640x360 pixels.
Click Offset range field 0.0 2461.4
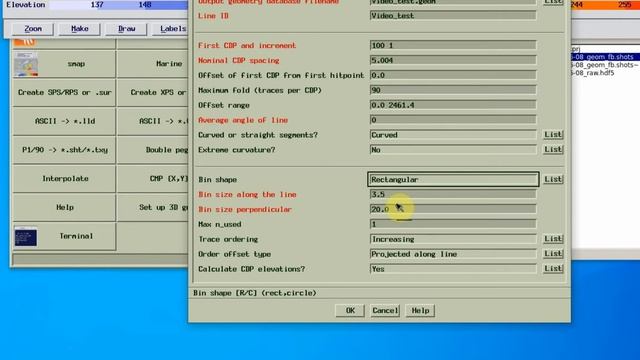pyautogui.click(x=453, y=105)
